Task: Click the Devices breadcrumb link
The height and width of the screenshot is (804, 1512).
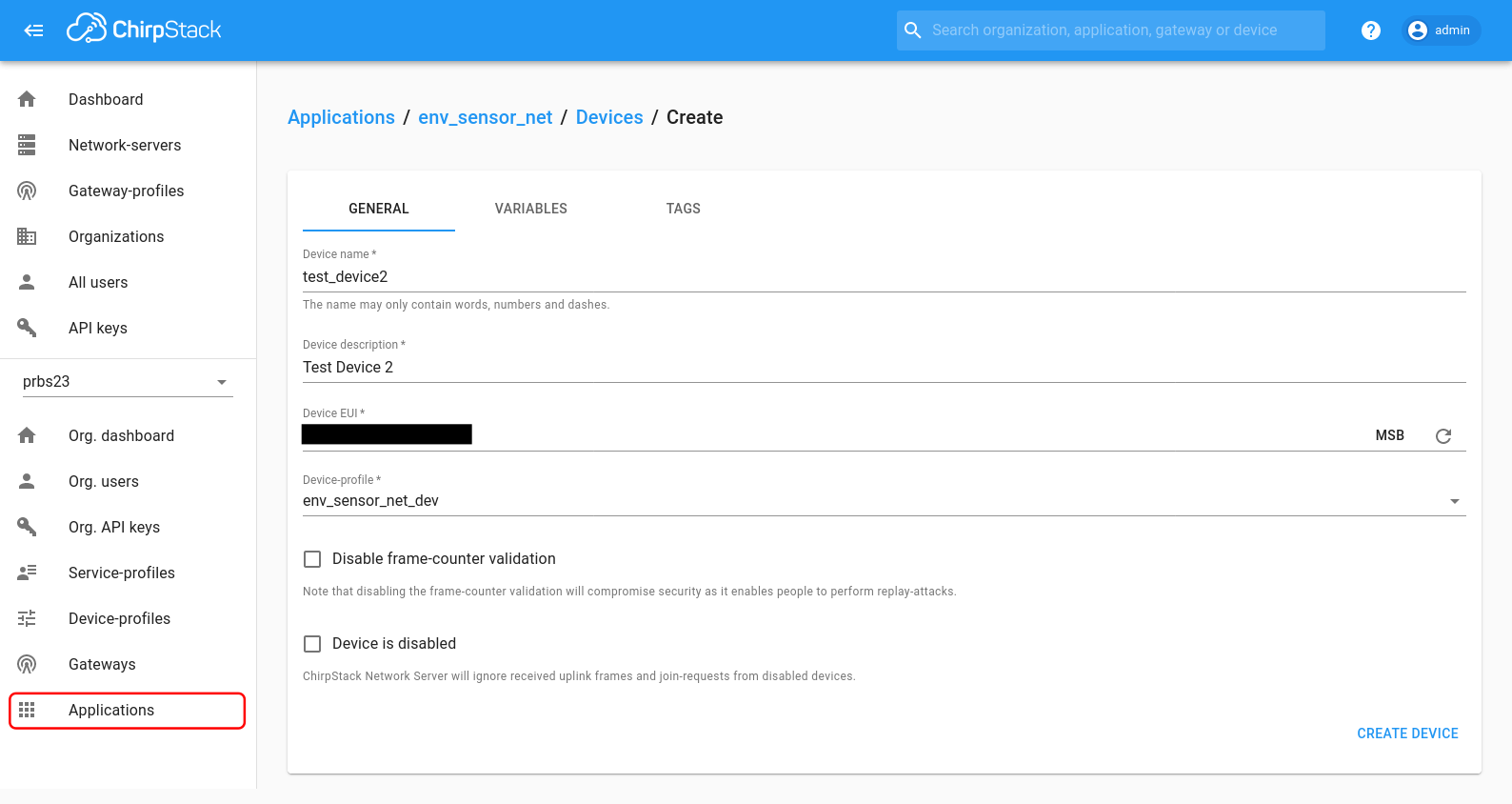Action: pos(609,117)
